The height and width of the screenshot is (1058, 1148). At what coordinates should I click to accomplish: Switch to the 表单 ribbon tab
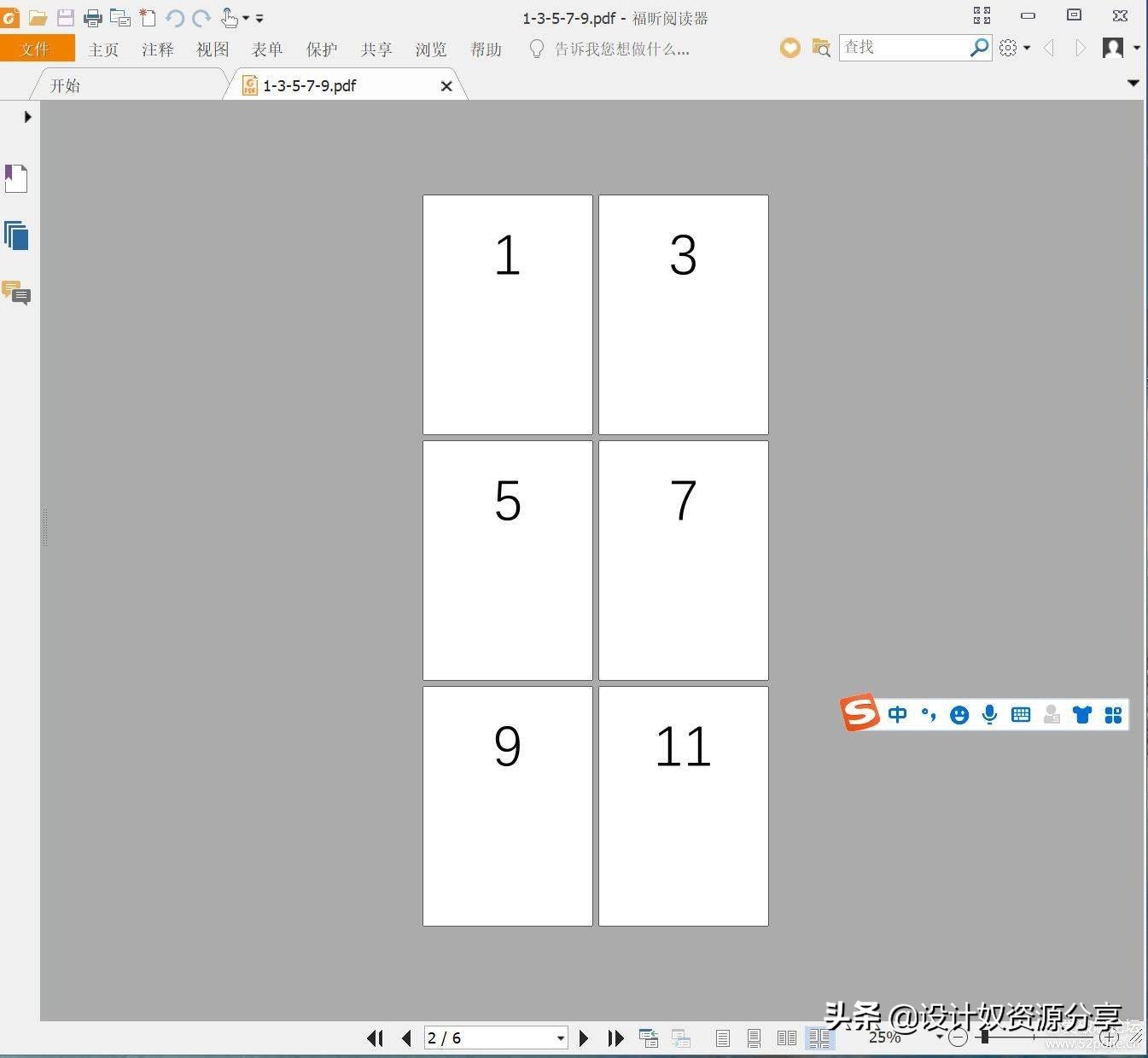click(x=267, y=49)
